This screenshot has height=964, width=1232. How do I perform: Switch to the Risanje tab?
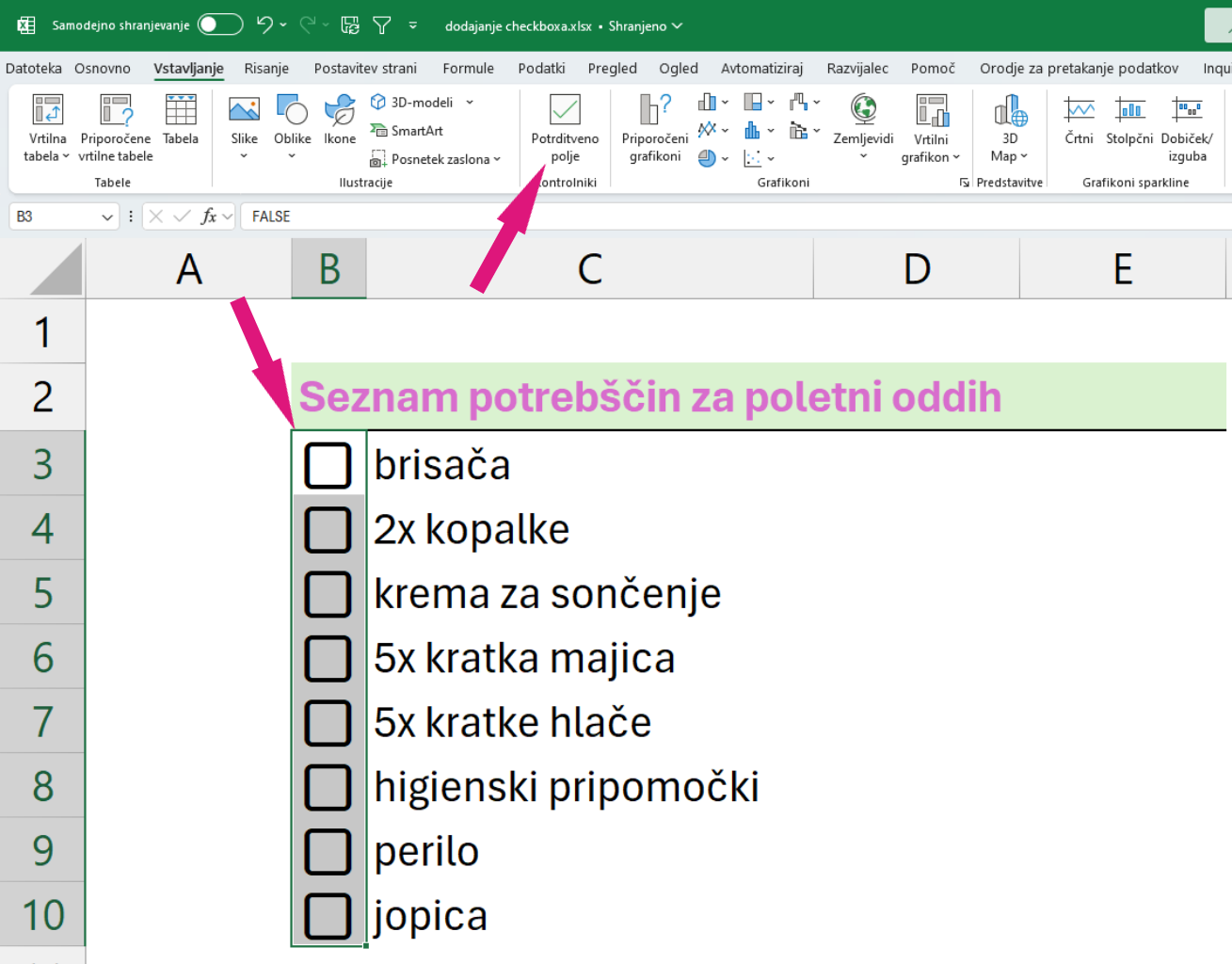click(266, 68)
